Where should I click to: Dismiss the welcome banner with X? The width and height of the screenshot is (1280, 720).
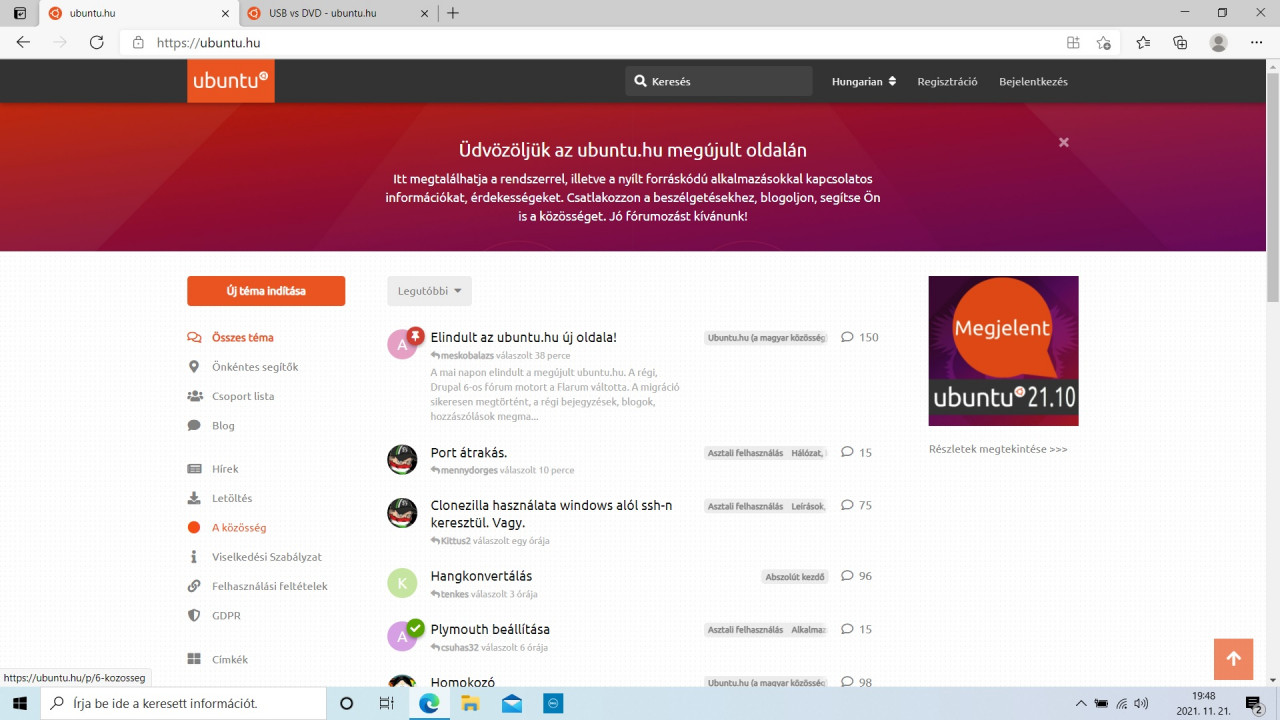(1064, 142)
